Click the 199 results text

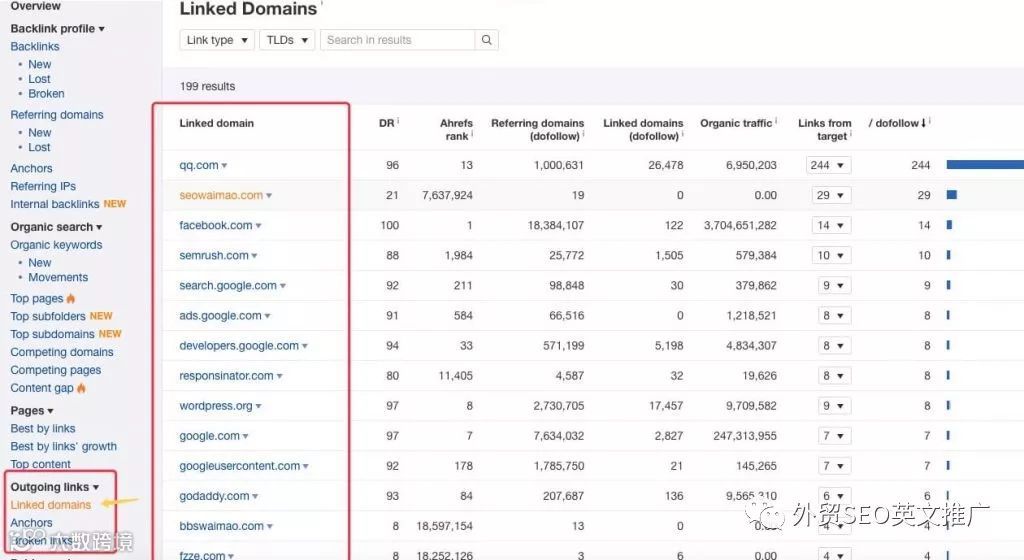[x=207, y=86]
